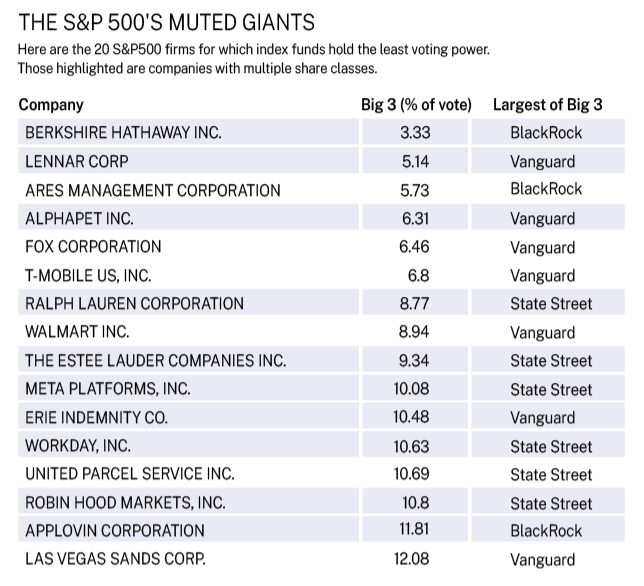Select the Workday, Inc. row
This screenshot has height=586, width=644.
click(321, 444)
